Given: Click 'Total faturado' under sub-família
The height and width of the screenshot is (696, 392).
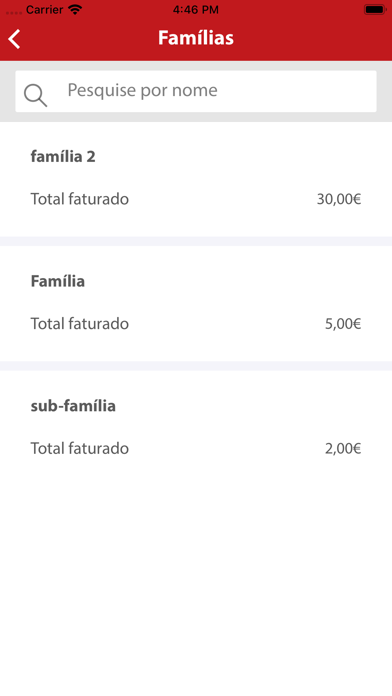Looking at the screenshot, I should pos(79,448).
